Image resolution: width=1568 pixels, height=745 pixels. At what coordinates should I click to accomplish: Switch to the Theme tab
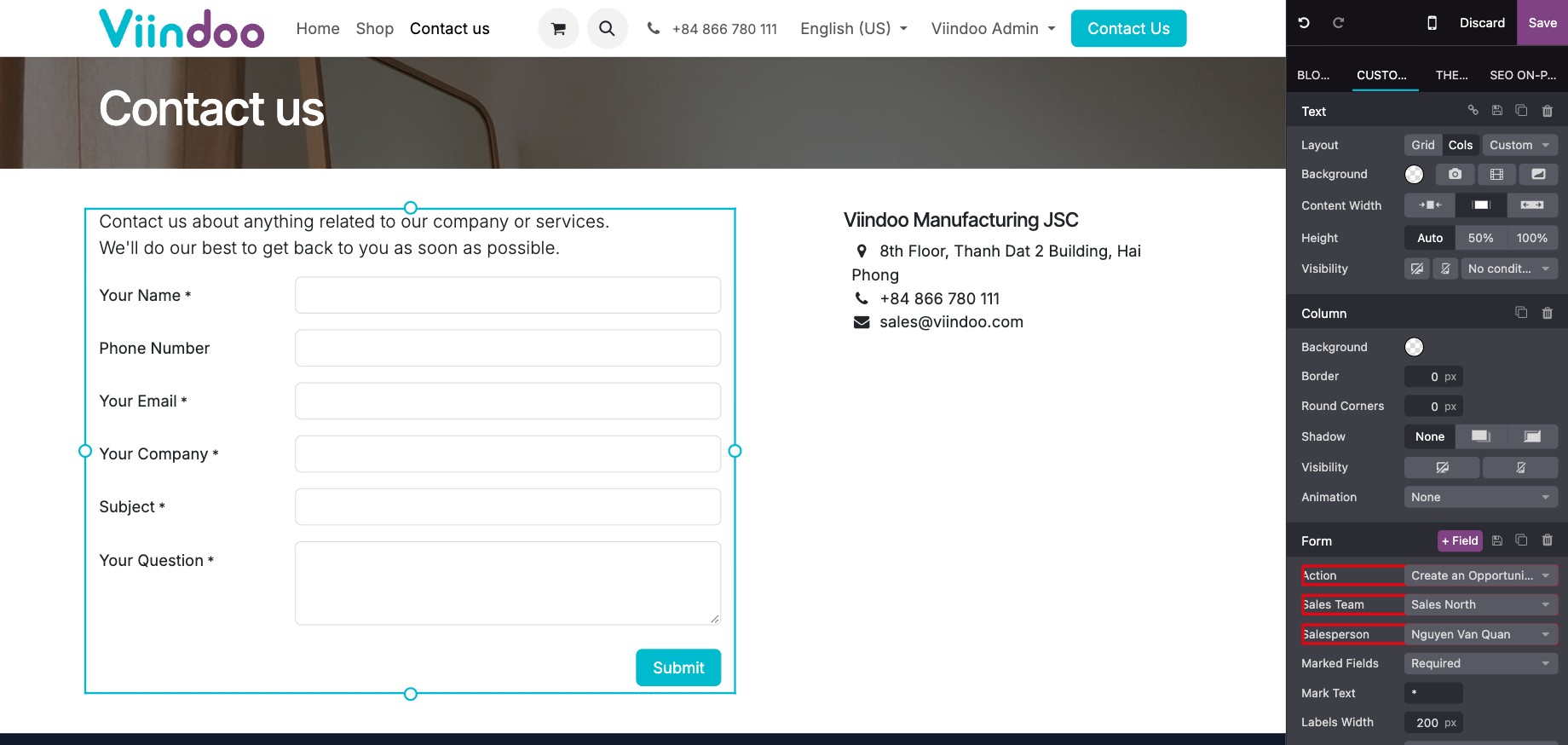pyautogui.click(x=1451, y=75)
